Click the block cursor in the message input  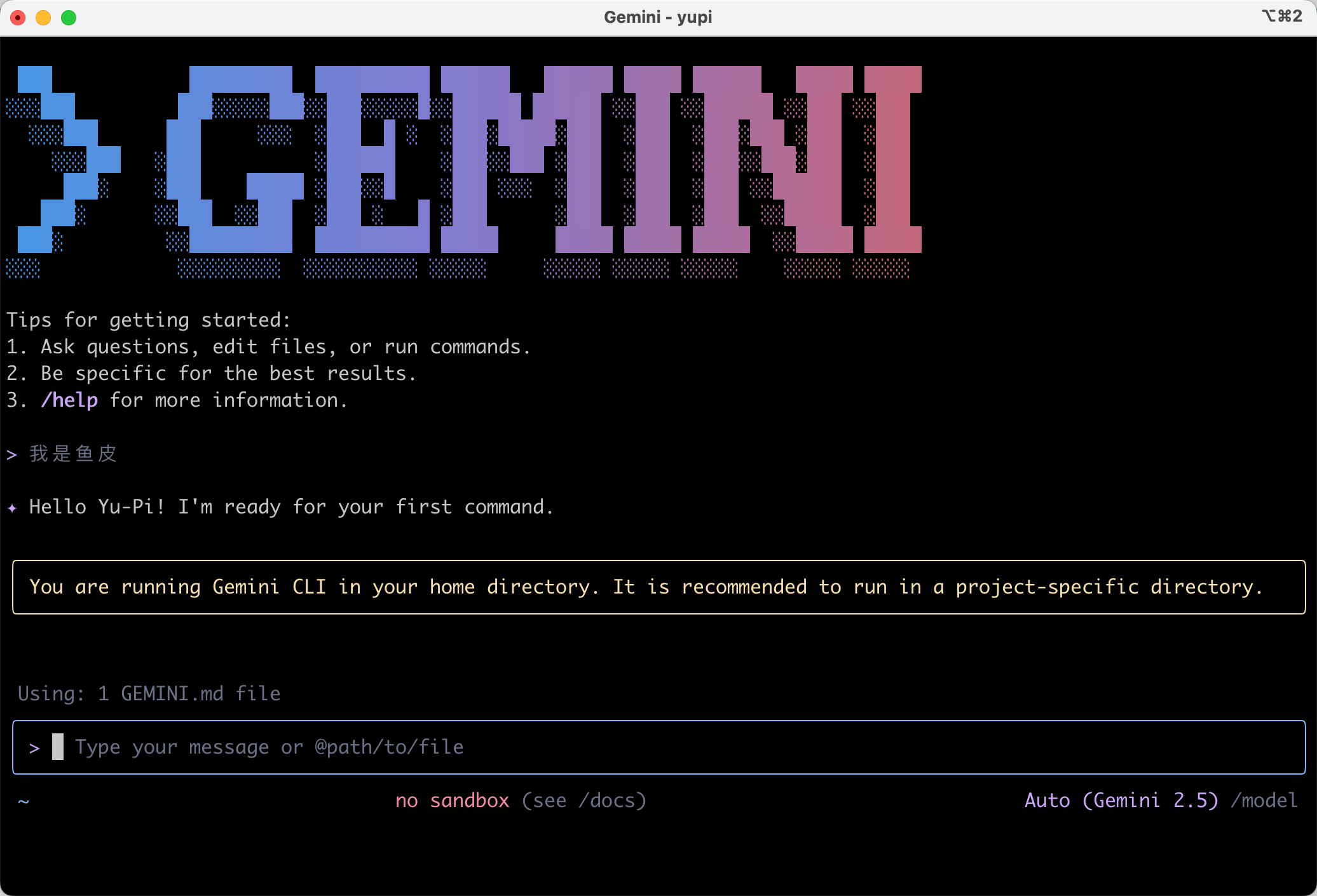tap(58, 747)
